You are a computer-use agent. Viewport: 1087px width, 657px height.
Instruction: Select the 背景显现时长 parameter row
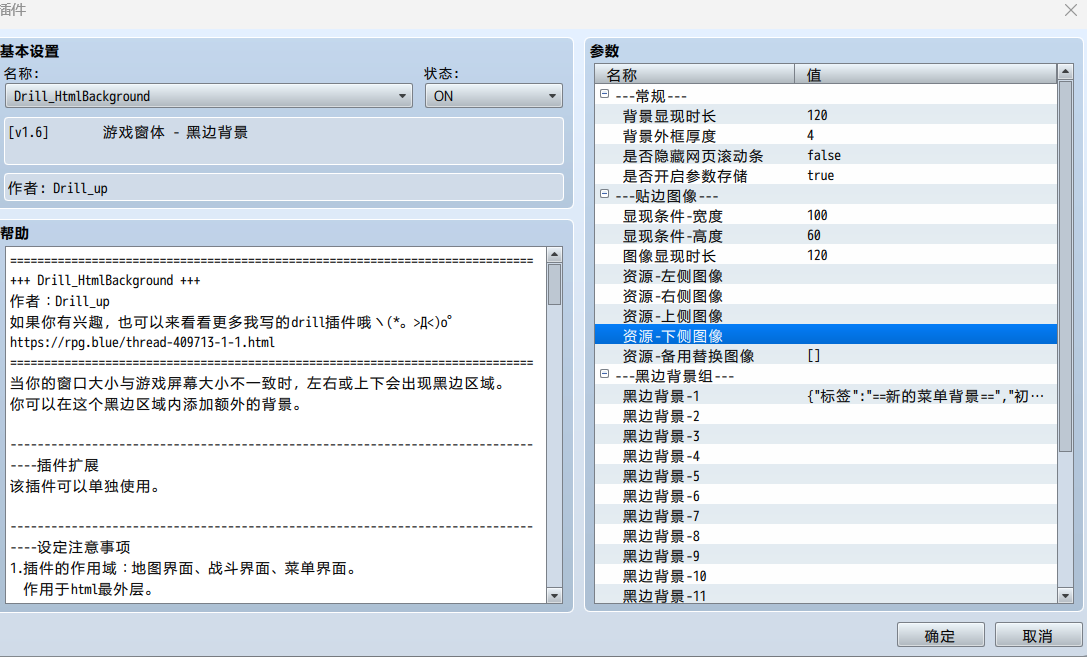[x=826, y=116]
